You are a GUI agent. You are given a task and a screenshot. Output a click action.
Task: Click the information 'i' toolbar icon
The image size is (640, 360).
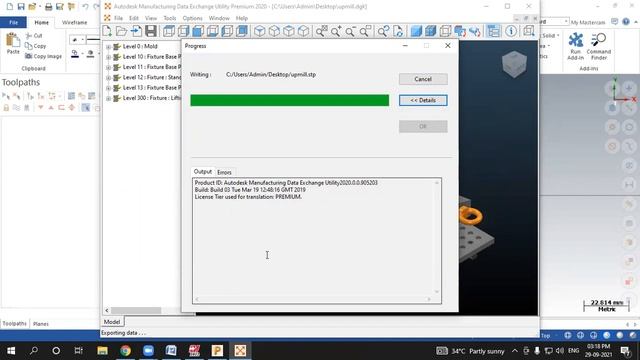[511, 31]
